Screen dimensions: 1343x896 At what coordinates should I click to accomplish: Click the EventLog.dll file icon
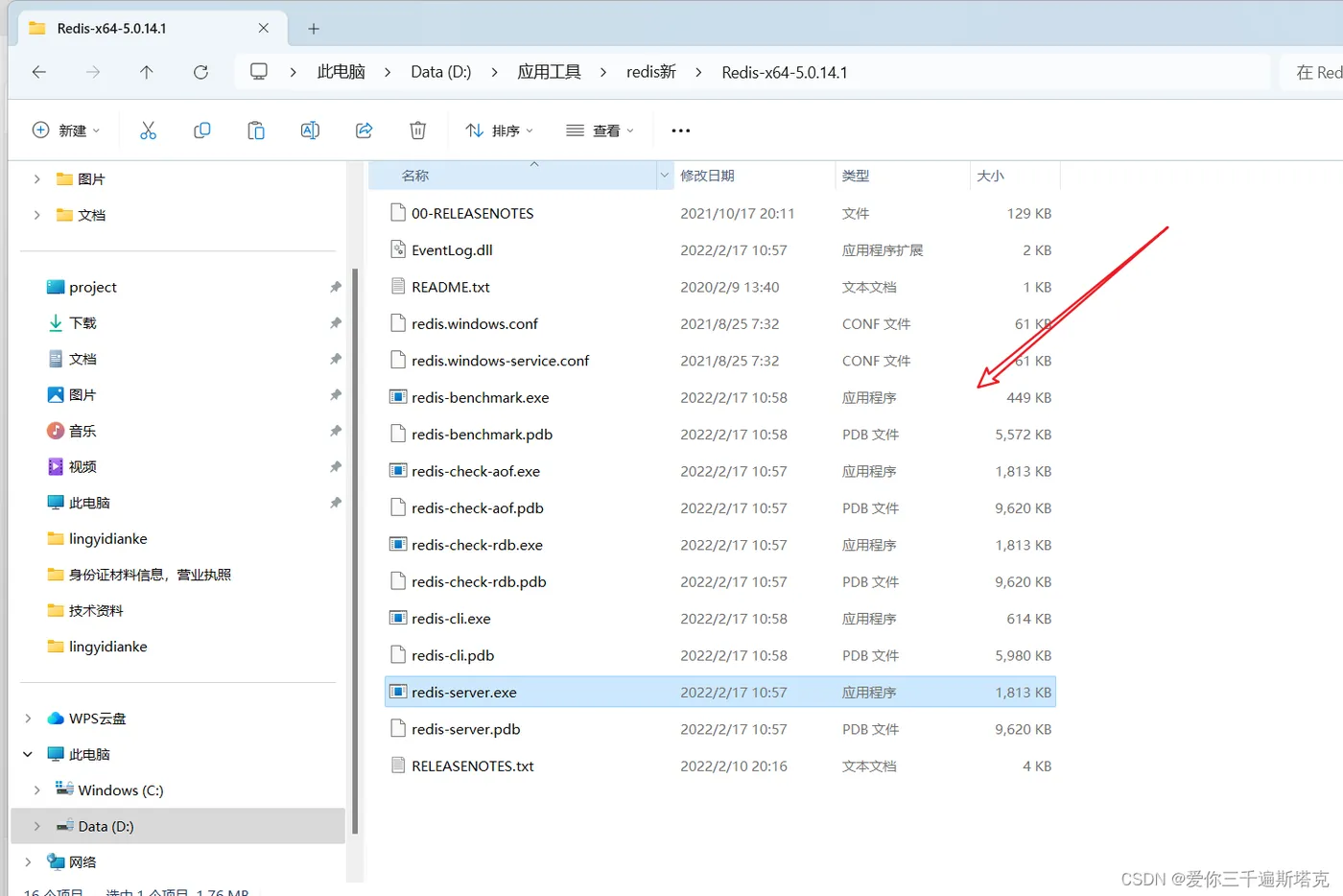pos(398,249)
